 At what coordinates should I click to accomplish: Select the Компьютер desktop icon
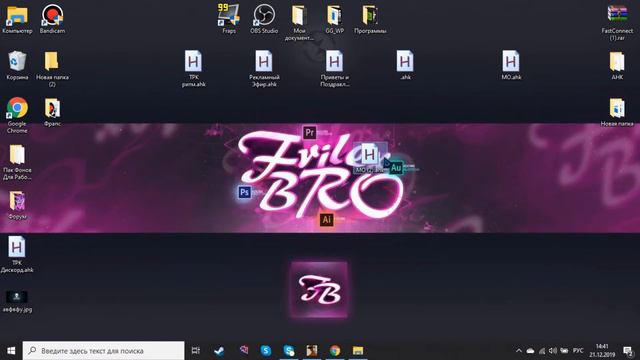[17, 19]
